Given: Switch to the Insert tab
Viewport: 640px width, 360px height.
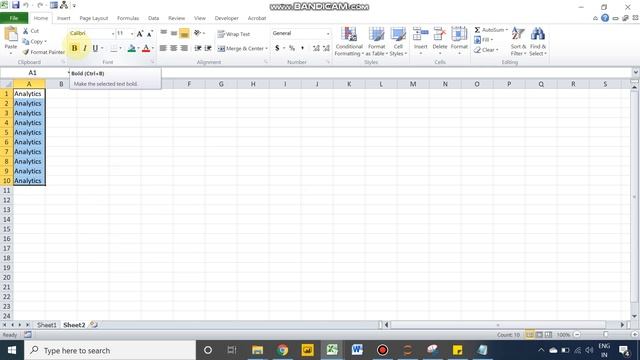Looking at the screenshot, I should (x=64, y=18).
